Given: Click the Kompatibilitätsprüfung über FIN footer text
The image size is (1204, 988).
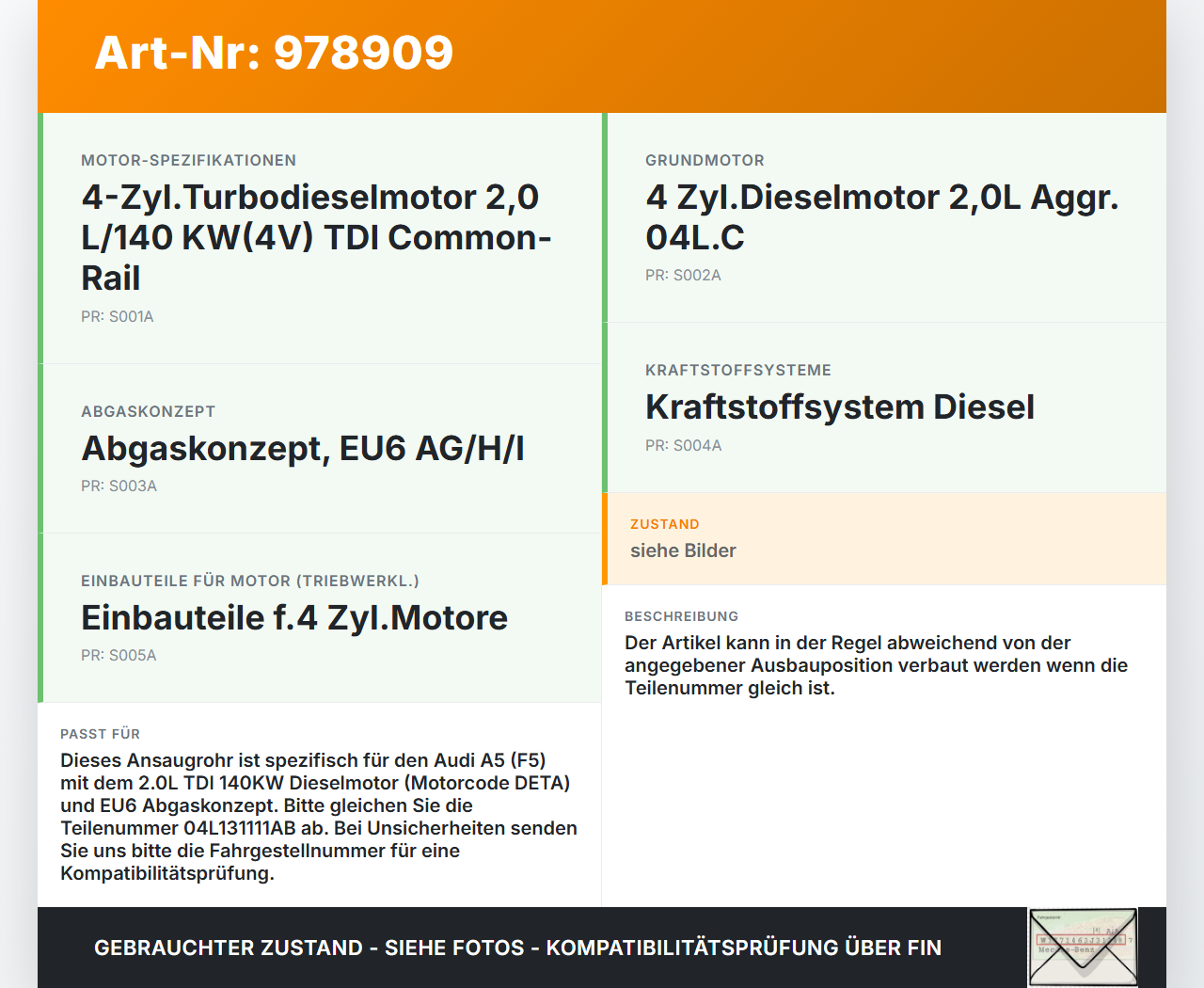Looking at the screenshot, I should (743, 948).
